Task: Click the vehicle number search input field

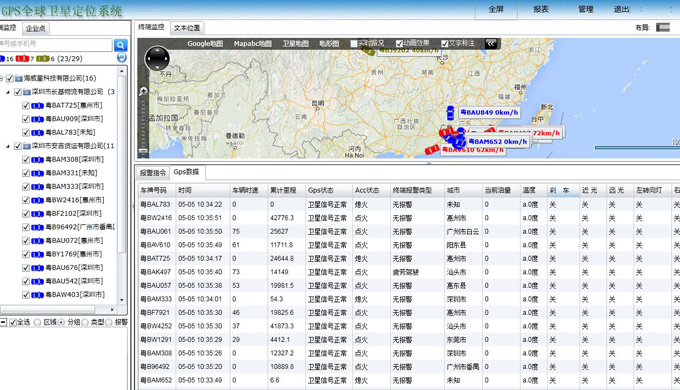Action: (56, 44)
